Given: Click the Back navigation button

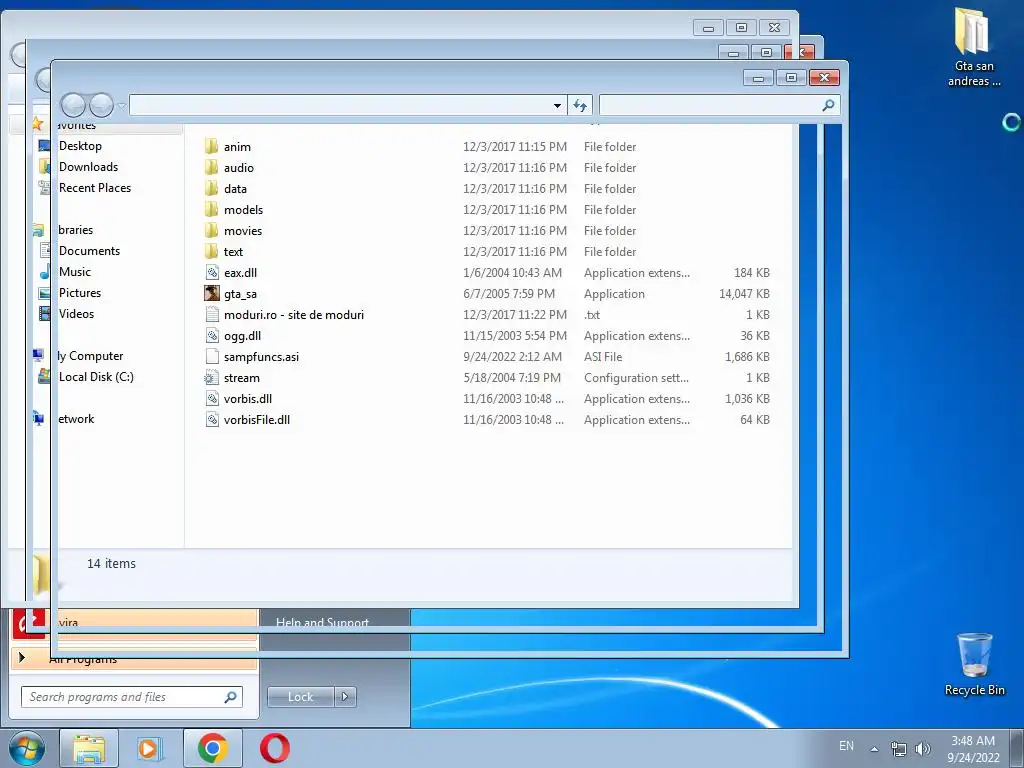Looking at the screenshot, I should 73,104.
